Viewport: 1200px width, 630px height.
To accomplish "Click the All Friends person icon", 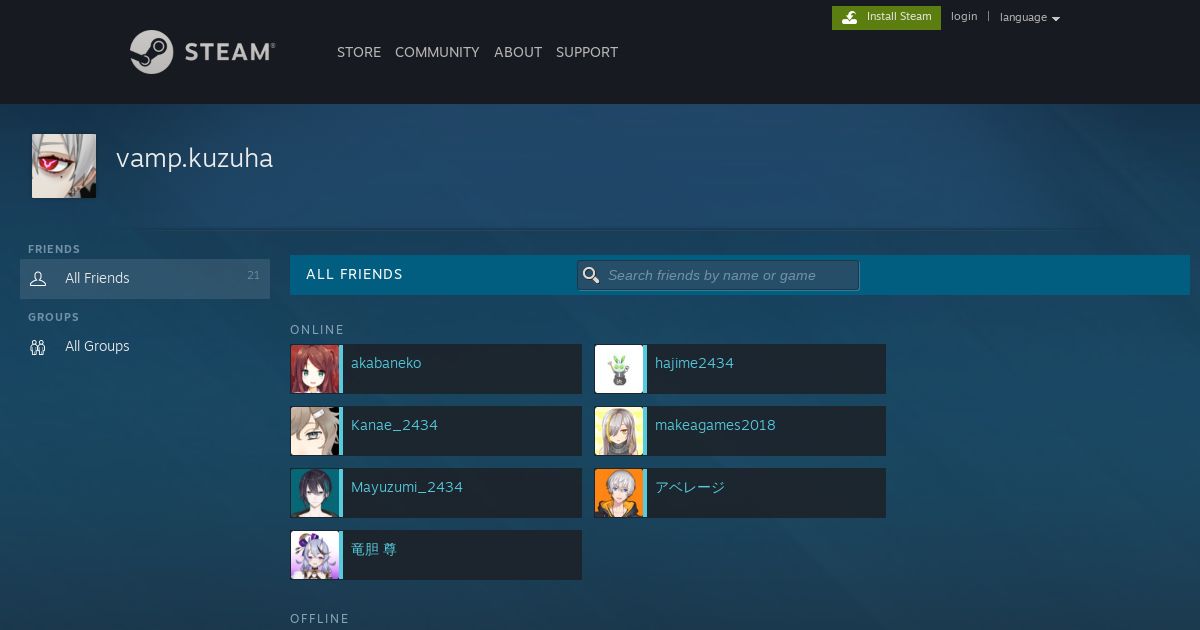I will (x=38, y=279).
